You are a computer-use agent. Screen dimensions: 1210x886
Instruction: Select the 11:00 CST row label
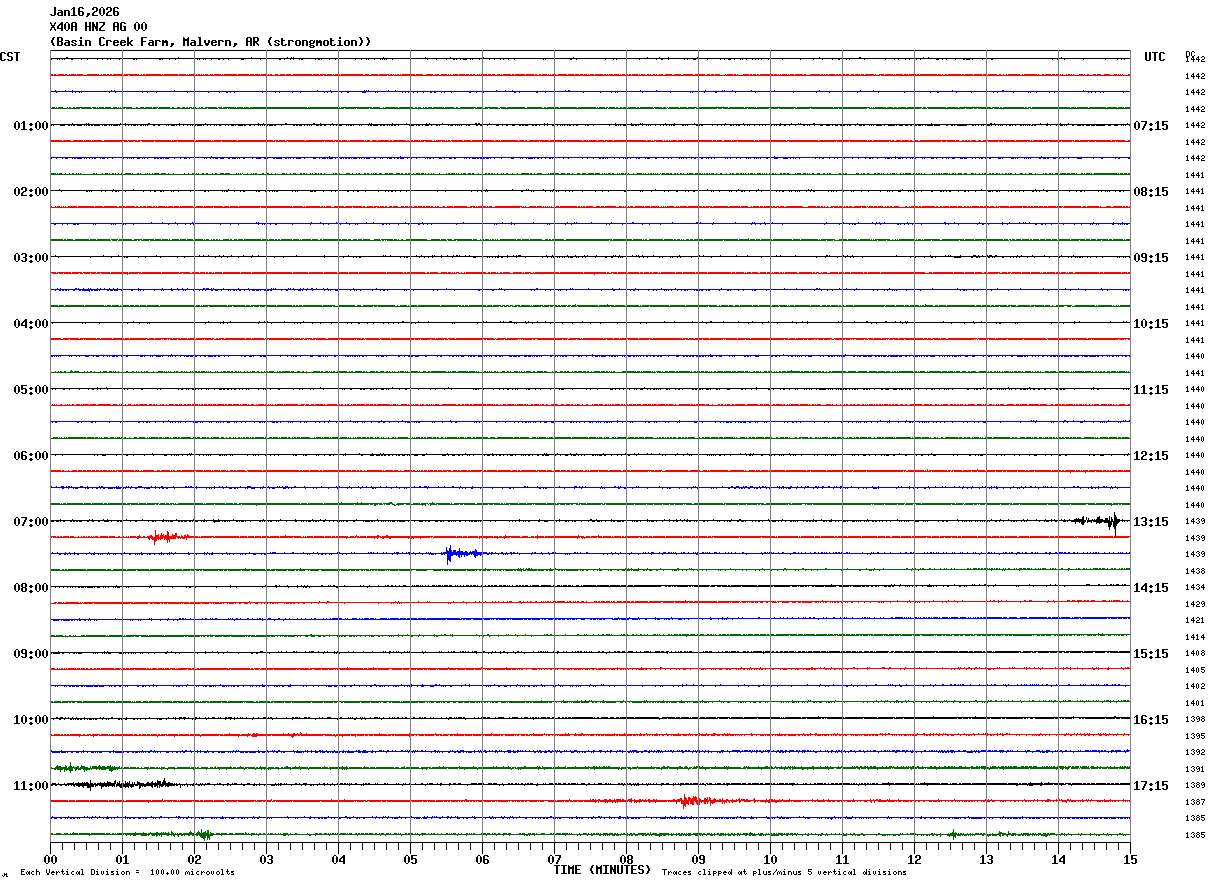click(30, 786)
